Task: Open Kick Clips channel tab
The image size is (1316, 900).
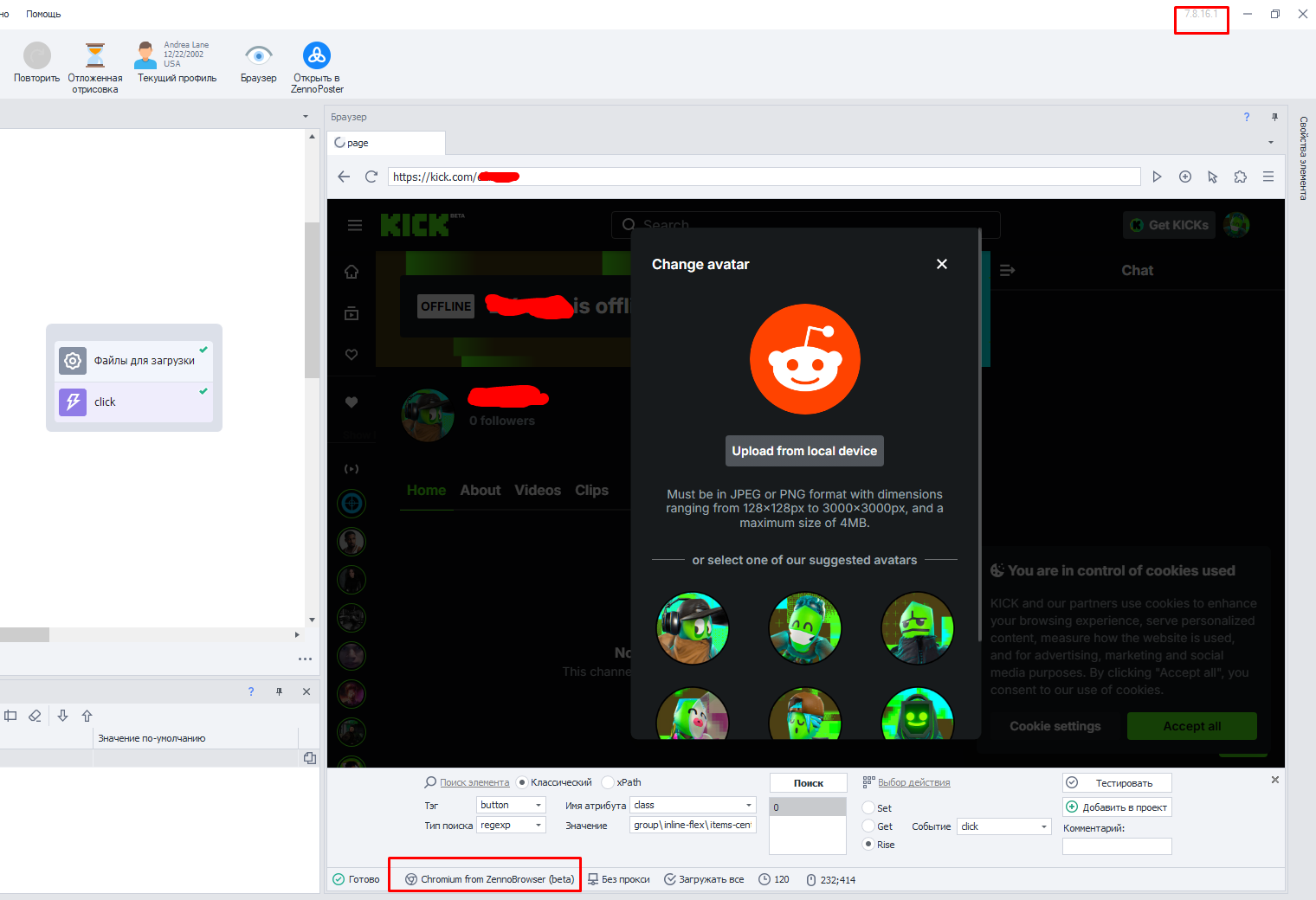Action: click(x=591, y=490)
